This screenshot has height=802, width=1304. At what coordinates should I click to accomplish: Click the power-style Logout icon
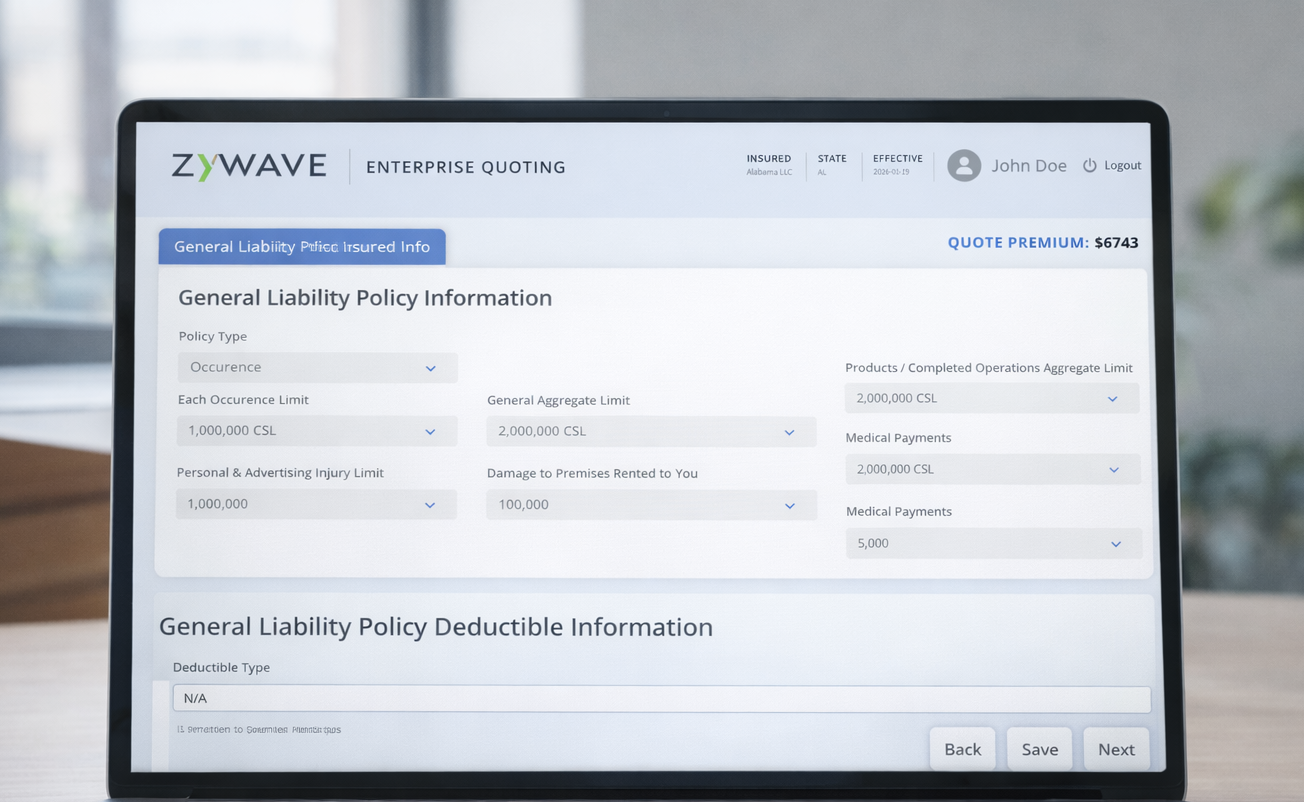point(1089,165)
